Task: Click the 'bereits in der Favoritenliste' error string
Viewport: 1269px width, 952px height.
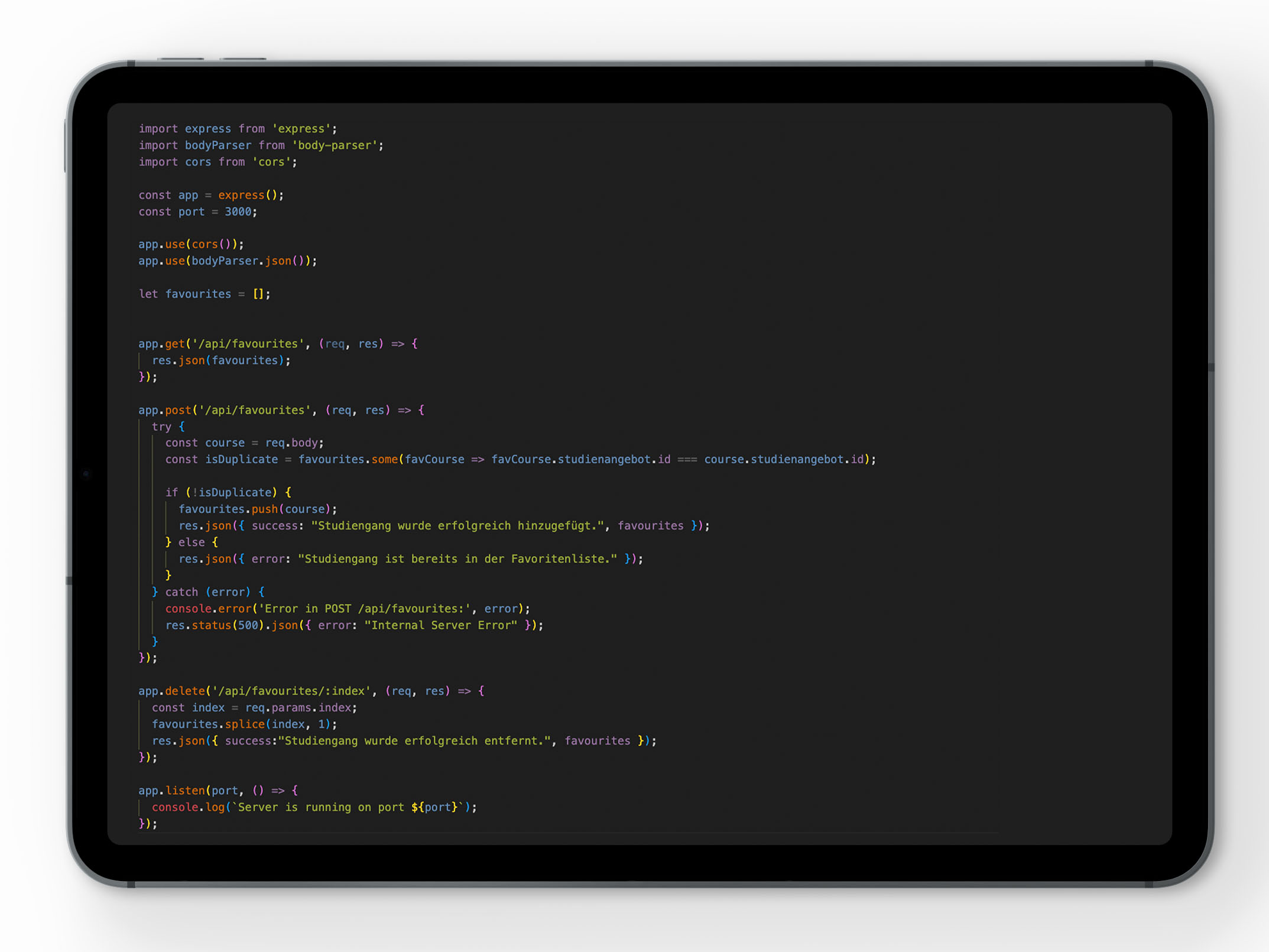Action: (457, 558)
